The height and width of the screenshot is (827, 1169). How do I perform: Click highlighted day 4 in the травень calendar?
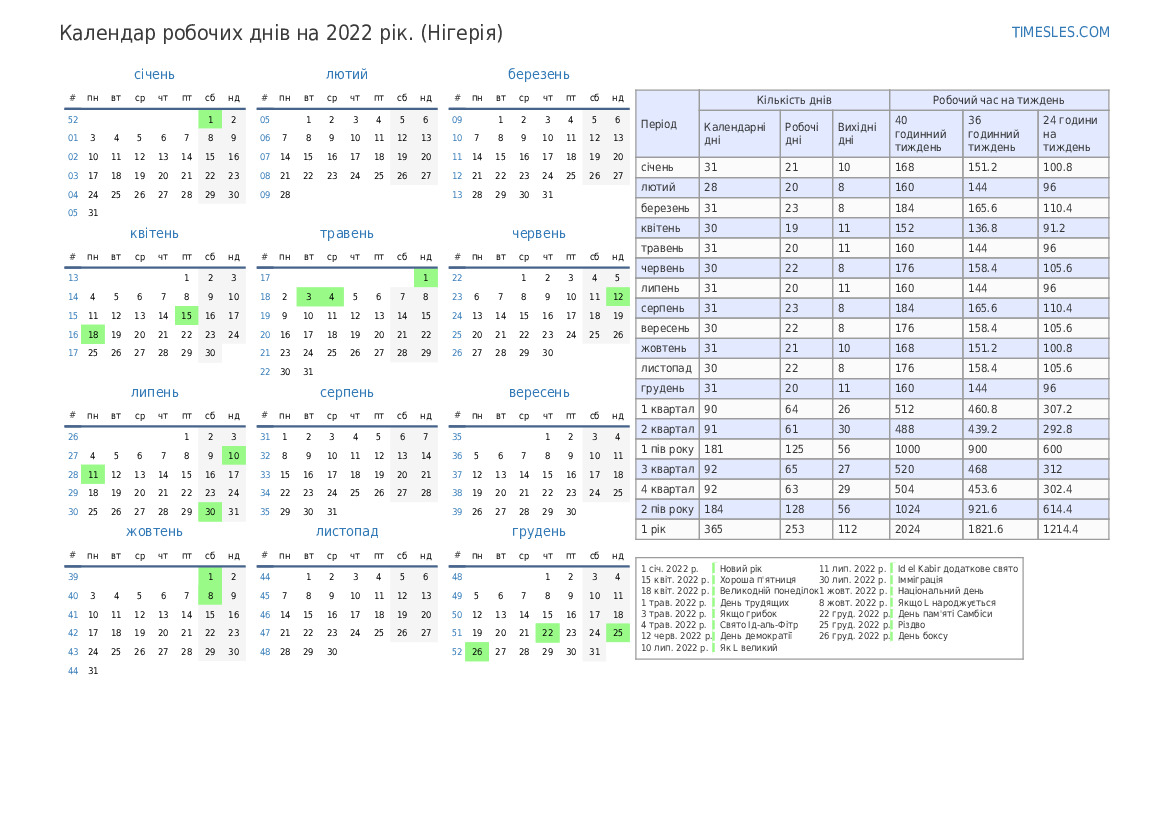[332, 297]
